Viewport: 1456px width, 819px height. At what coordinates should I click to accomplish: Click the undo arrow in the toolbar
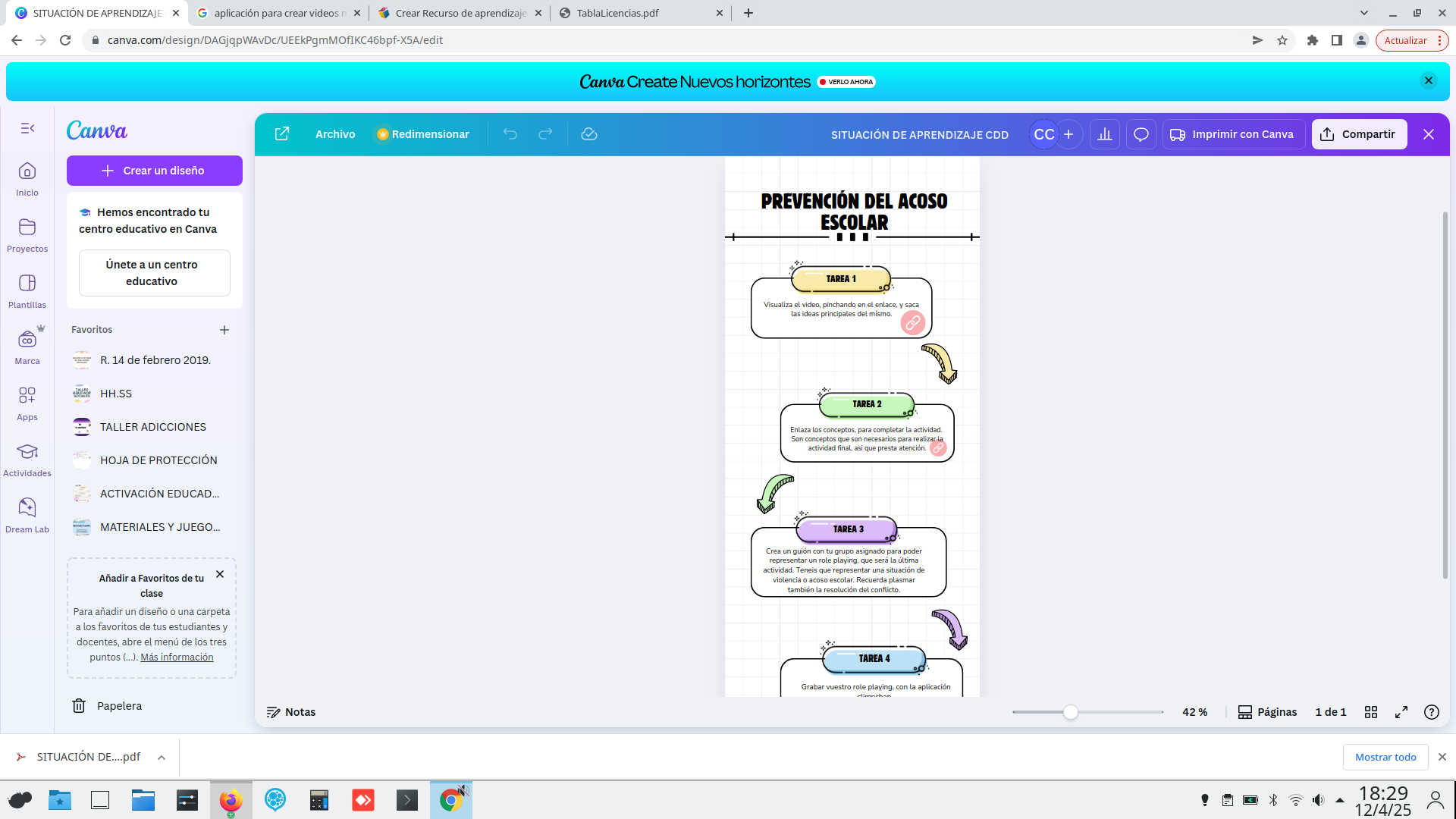(510, 133)
